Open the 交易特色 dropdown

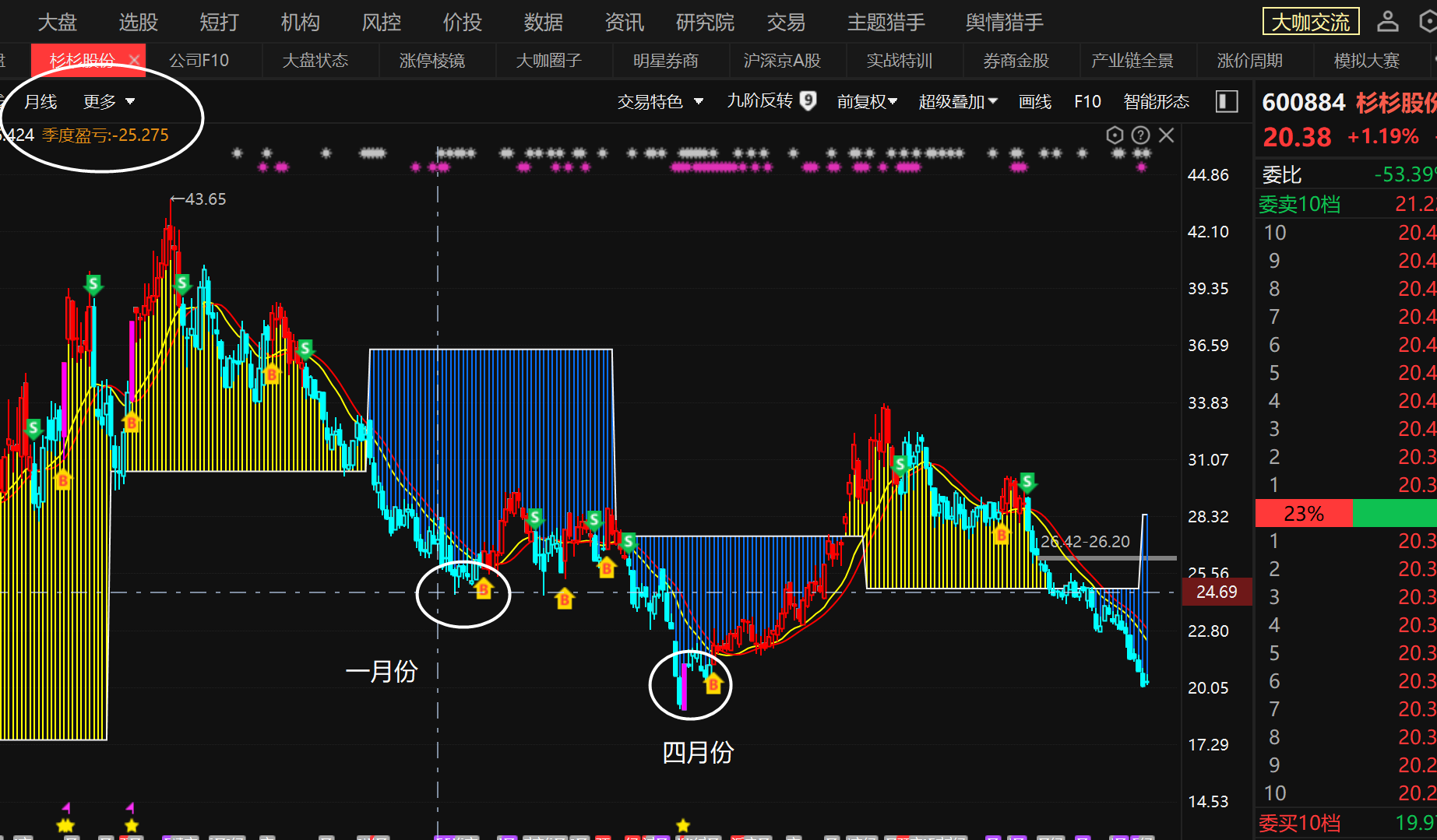pyautogui.click(x=660, y=101)
